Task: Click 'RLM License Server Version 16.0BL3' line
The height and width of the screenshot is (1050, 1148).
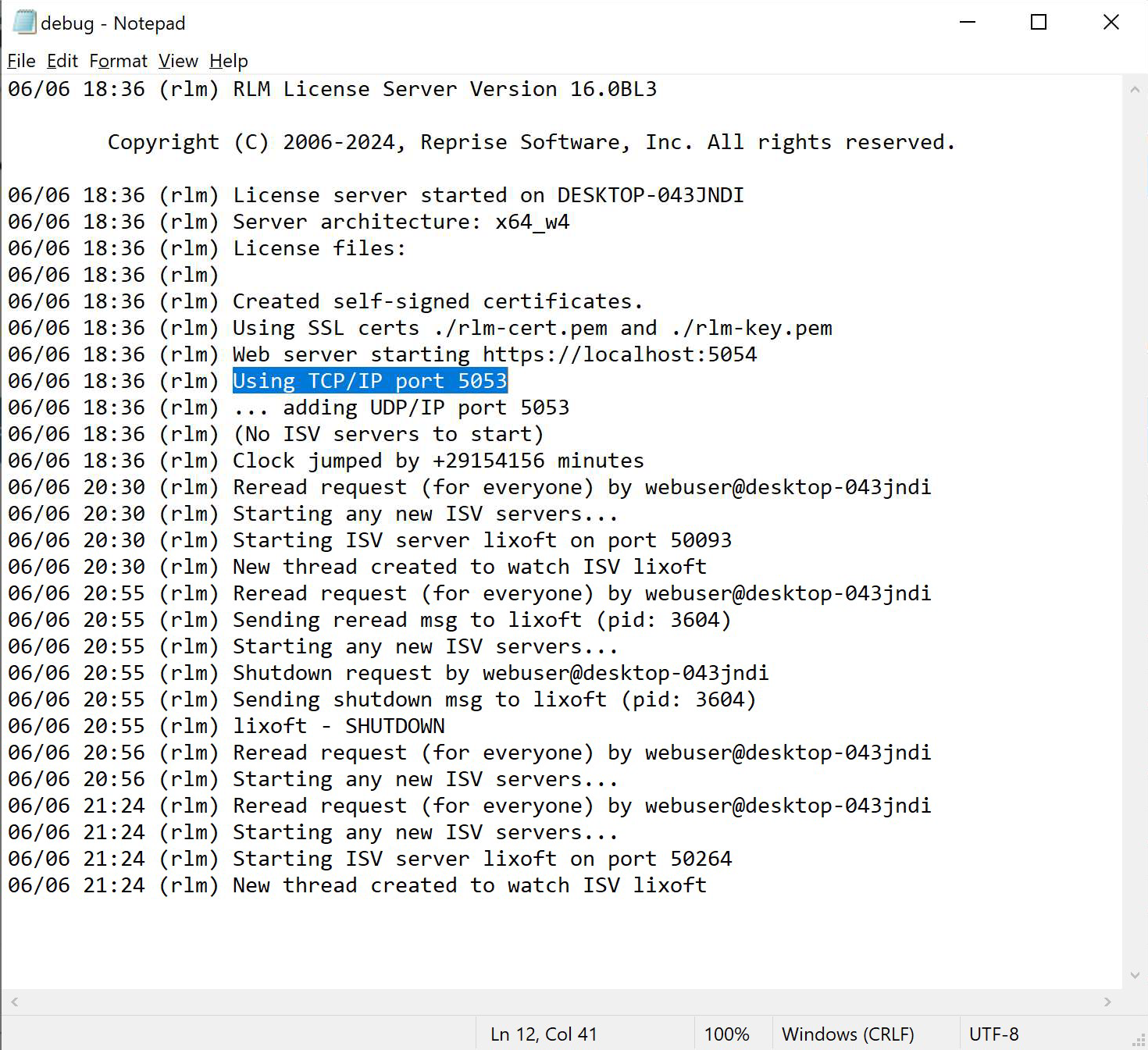Action: coord(445,89)
